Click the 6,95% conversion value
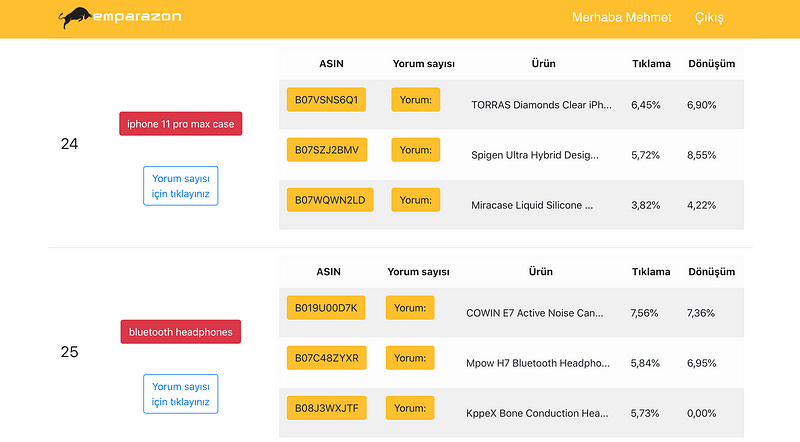The width and height of the screenshot is (800, 442). [702, 363]
